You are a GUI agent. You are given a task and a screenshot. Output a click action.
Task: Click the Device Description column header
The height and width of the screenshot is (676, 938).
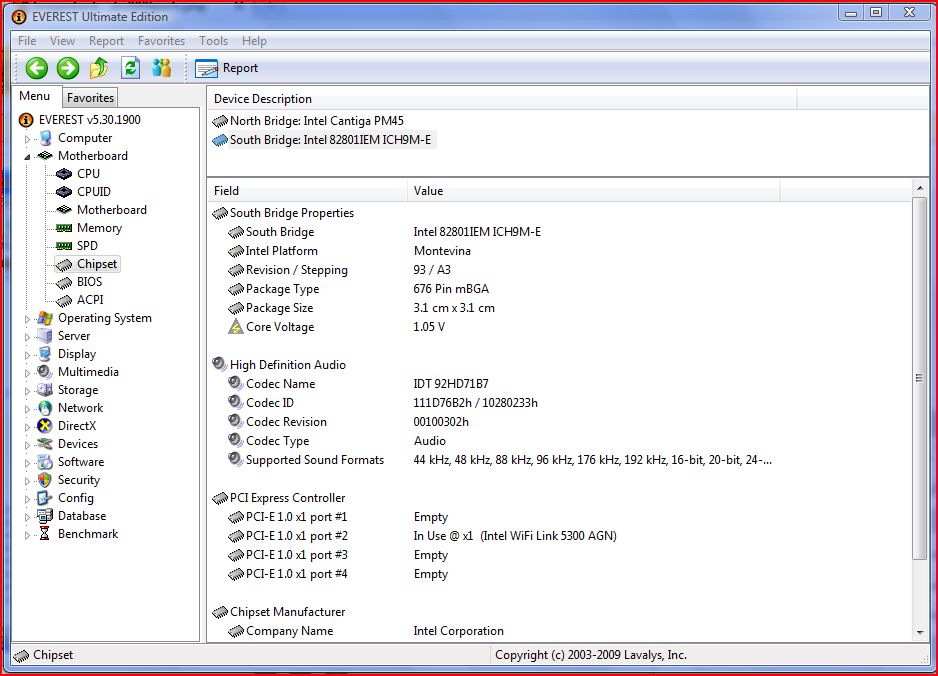click(502, 99)
